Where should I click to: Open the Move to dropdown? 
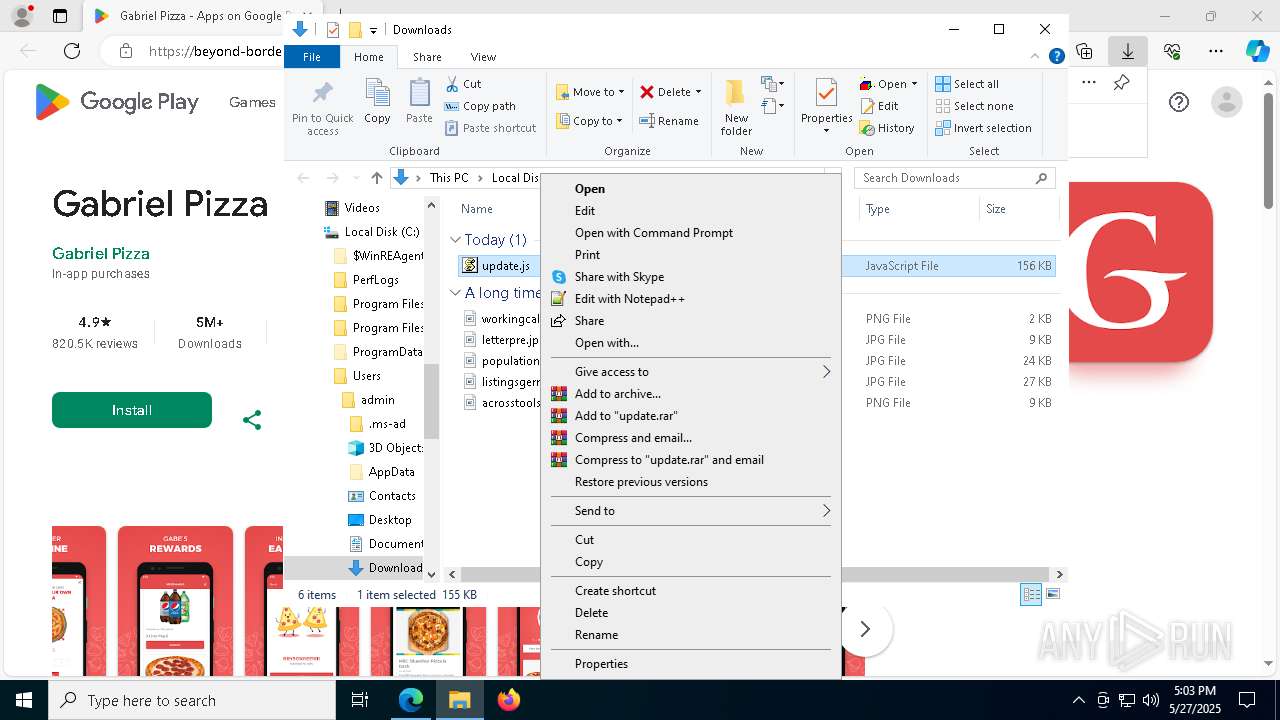click(590, 92)
